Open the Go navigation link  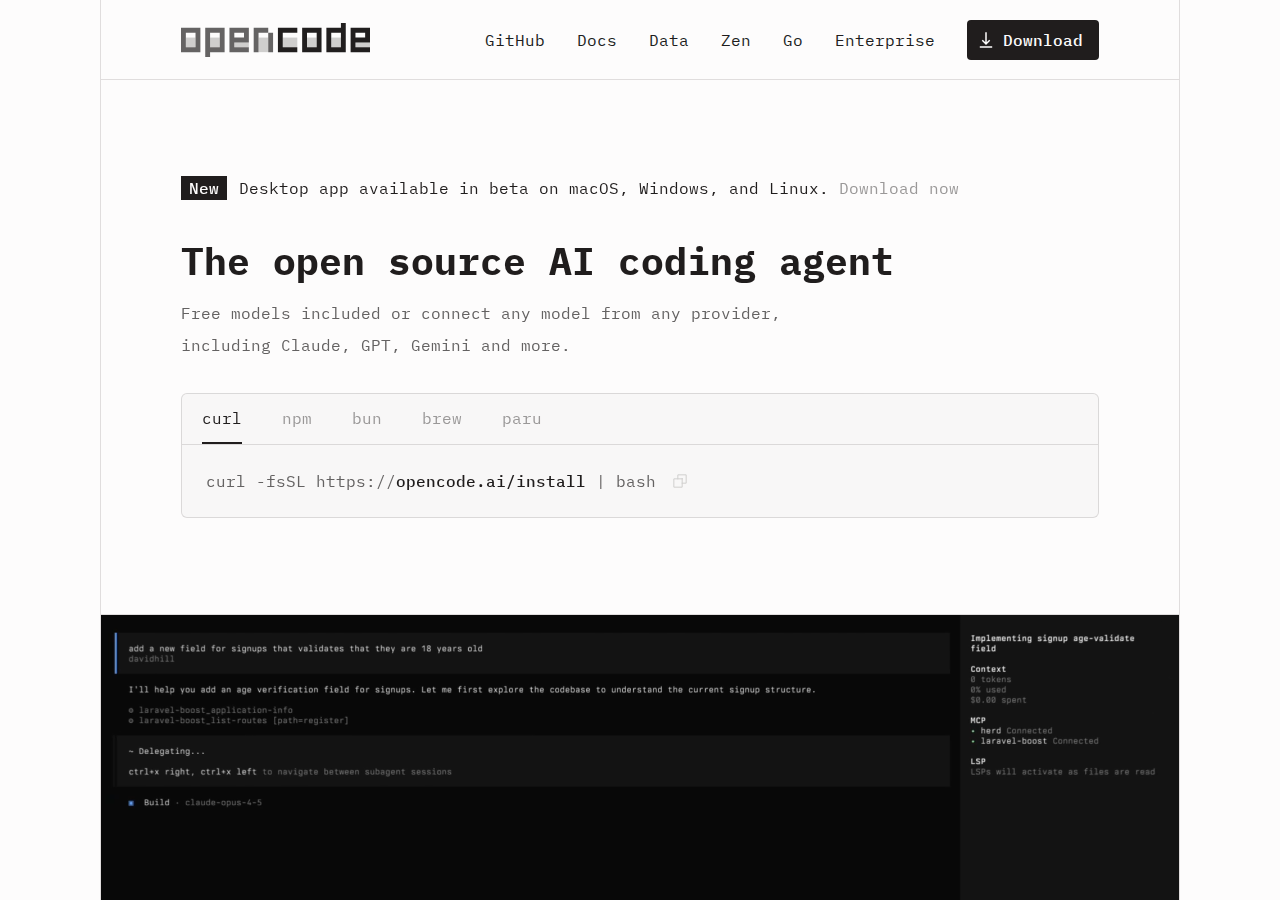pyautogui.click(x=793, y=40)
